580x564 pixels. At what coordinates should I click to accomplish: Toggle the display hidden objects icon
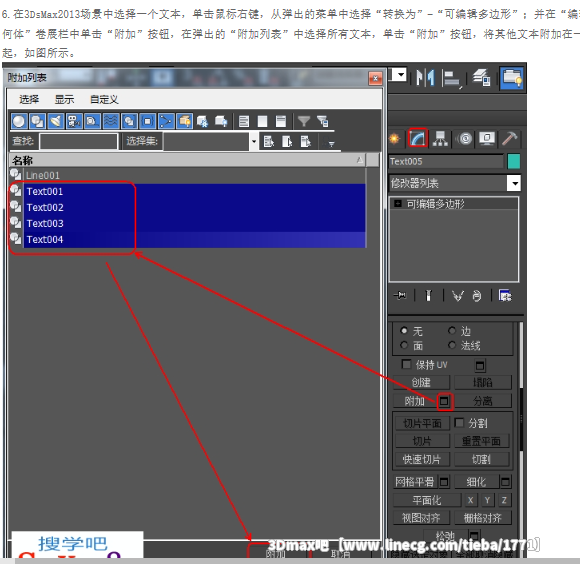pos(221,121)
